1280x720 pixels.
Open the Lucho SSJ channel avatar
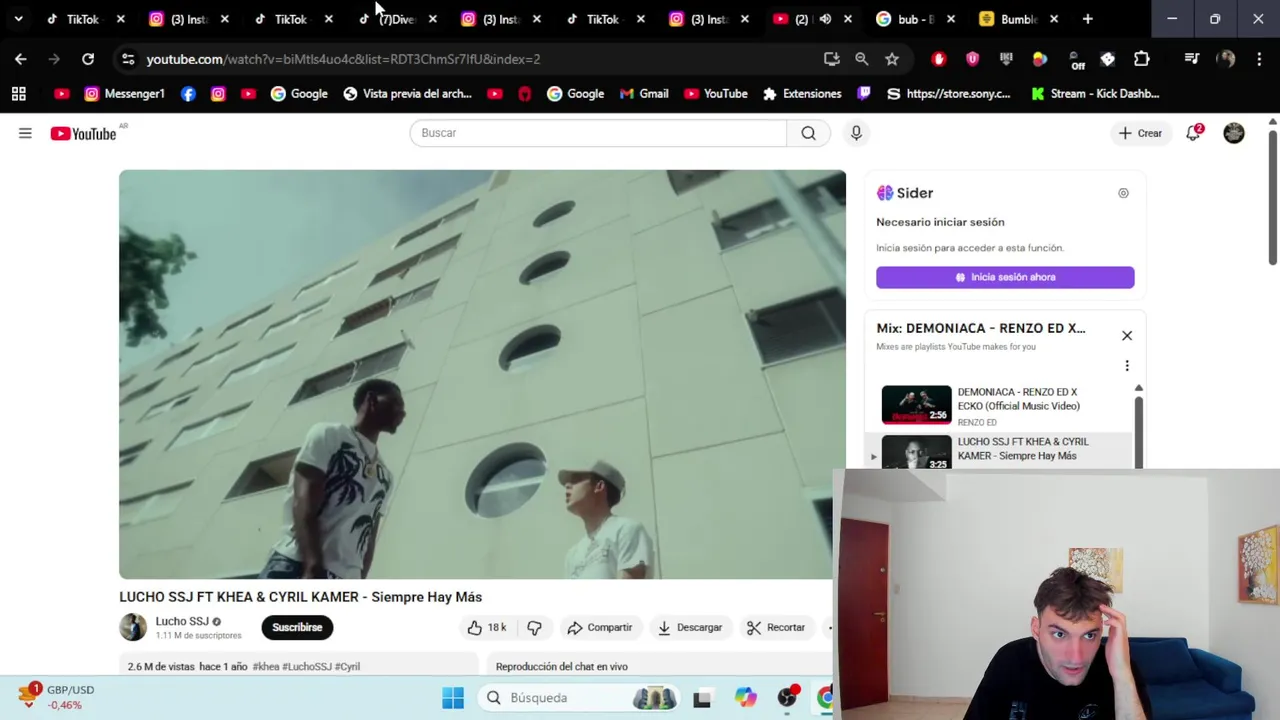pyautogui.click(x=133, y=627)
